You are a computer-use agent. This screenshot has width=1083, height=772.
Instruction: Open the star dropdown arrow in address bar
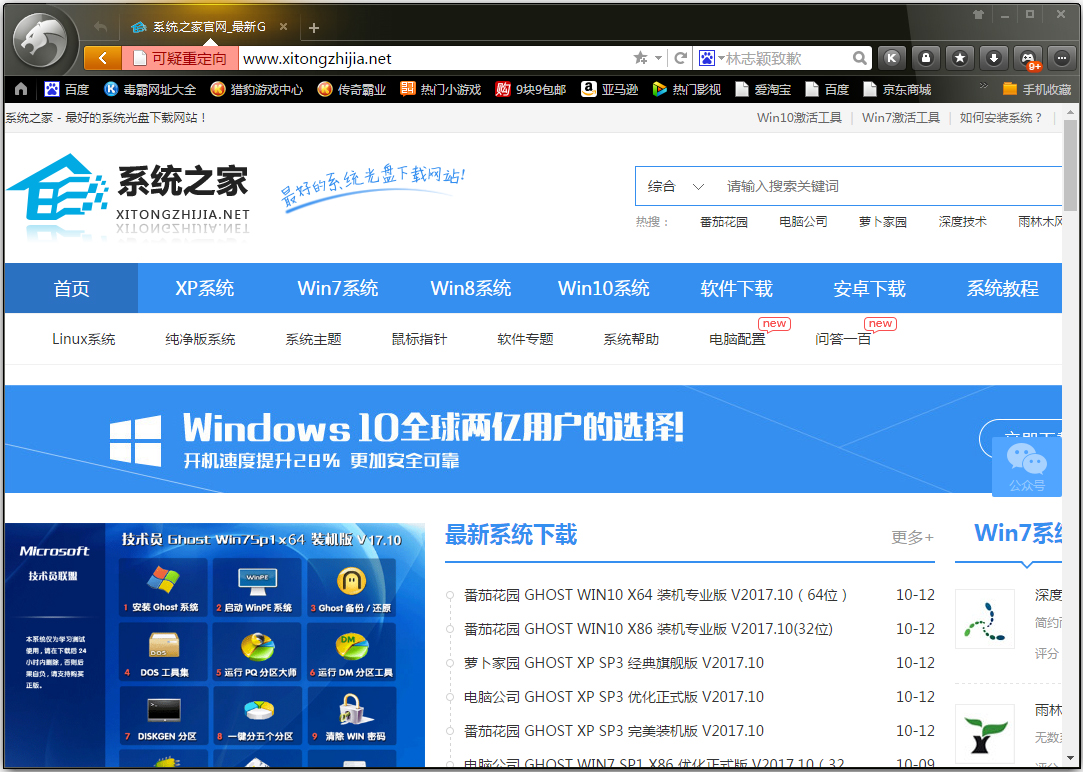coord(658,58)
